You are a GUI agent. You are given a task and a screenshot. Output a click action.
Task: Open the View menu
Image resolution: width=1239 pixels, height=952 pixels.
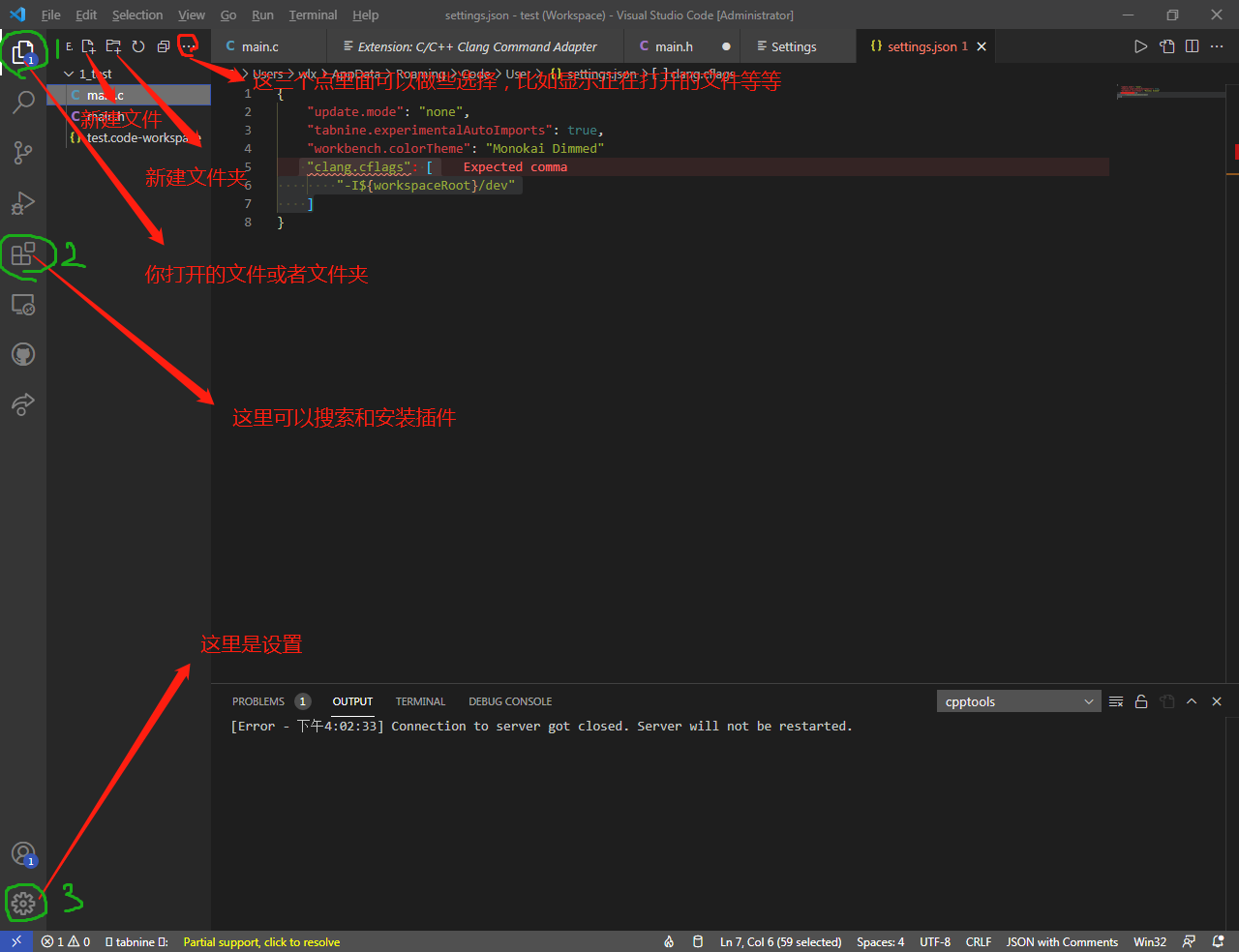click(x=192, y=15)
